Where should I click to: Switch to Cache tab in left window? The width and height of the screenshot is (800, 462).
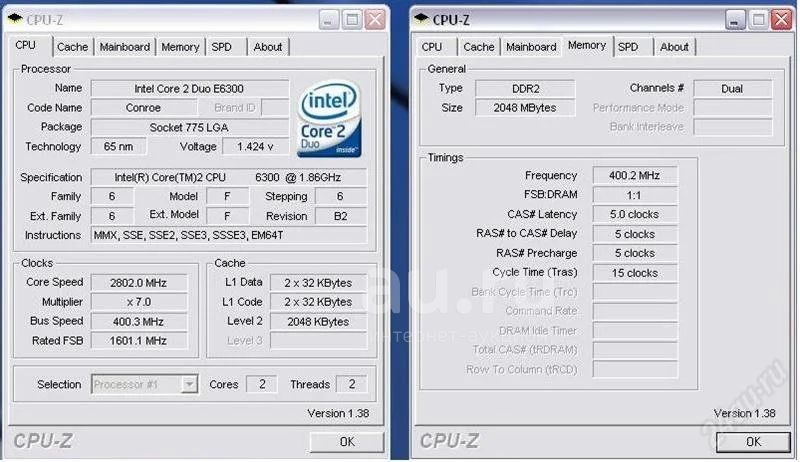click(72, 47)
